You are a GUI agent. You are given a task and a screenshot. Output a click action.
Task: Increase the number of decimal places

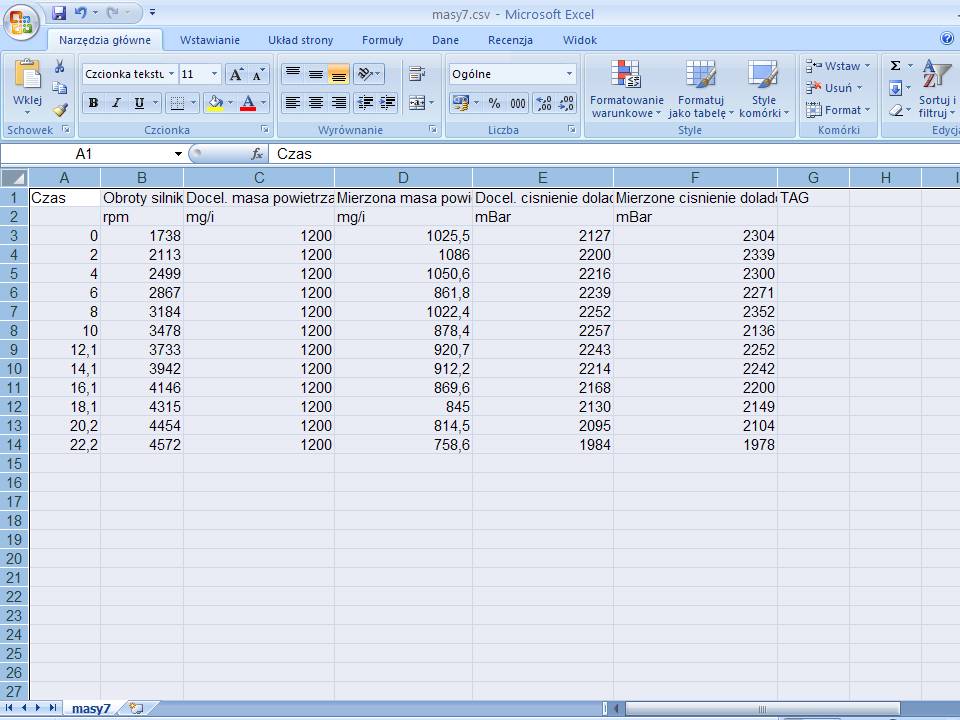(544, 103)
